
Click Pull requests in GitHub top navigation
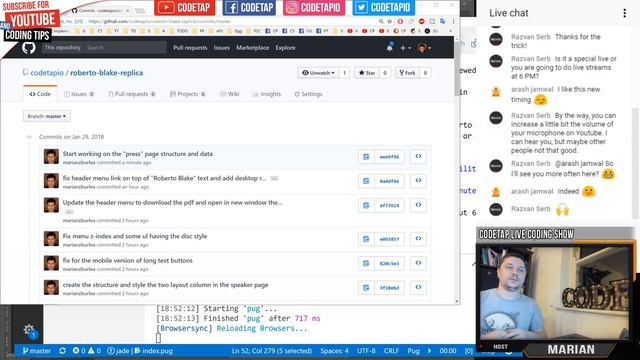[x=190, y=48]
